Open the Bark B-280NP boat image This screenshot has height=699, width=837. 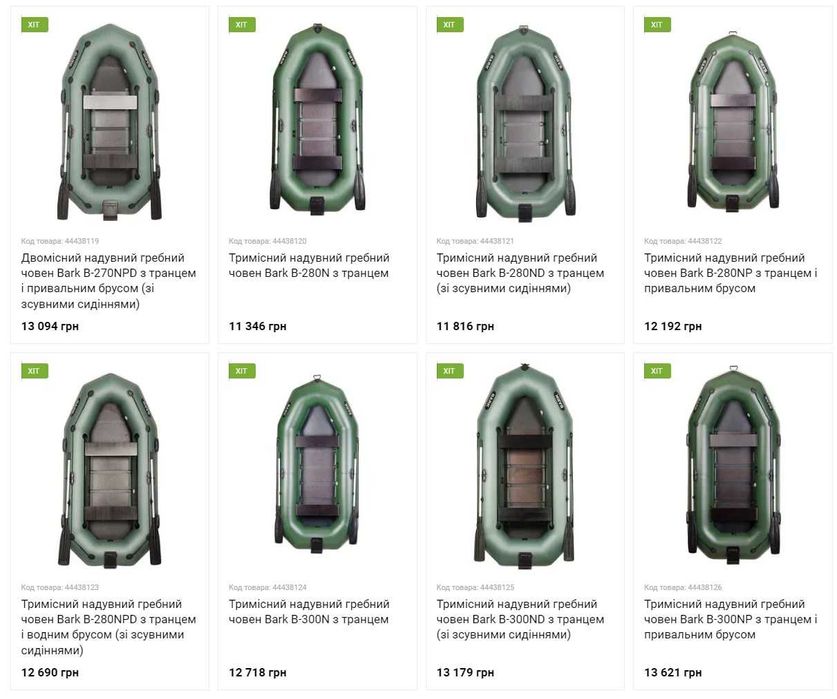click(x=732, y=121)
